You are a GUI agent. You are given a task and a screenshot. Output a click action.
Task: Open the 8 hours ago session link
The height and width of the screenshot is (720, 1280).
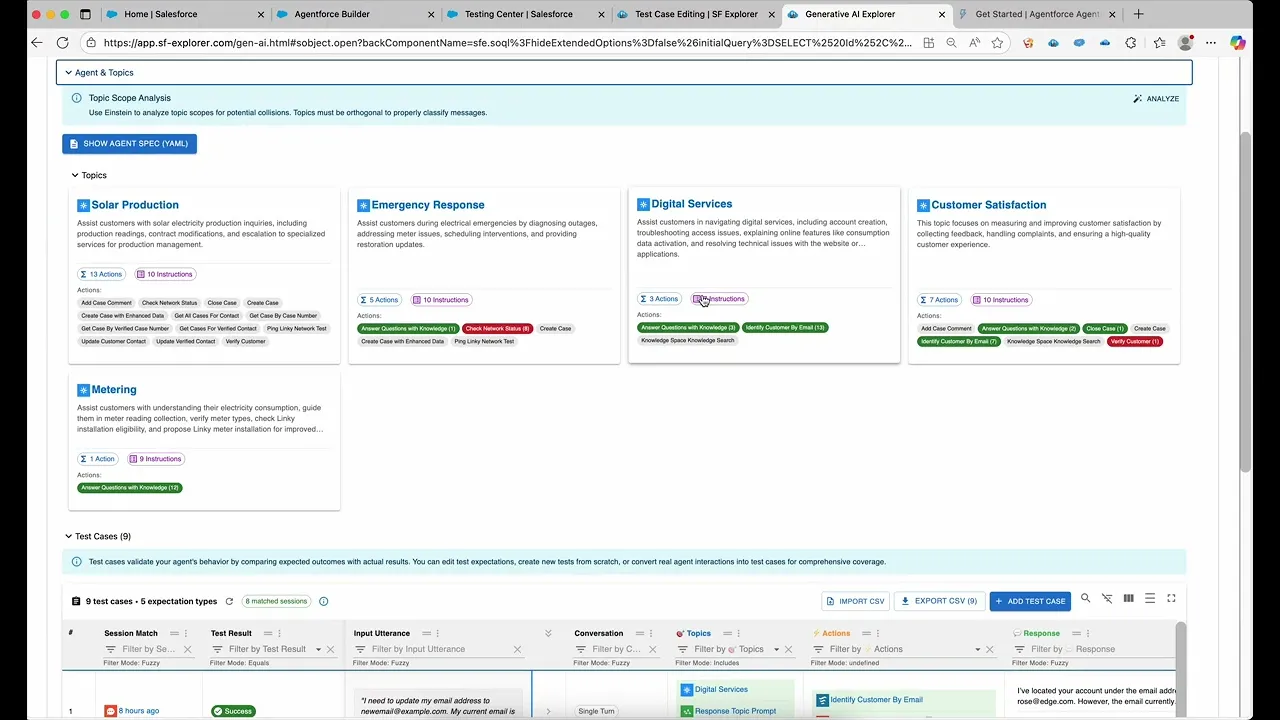pyautogui.click(x=139, y=711)
